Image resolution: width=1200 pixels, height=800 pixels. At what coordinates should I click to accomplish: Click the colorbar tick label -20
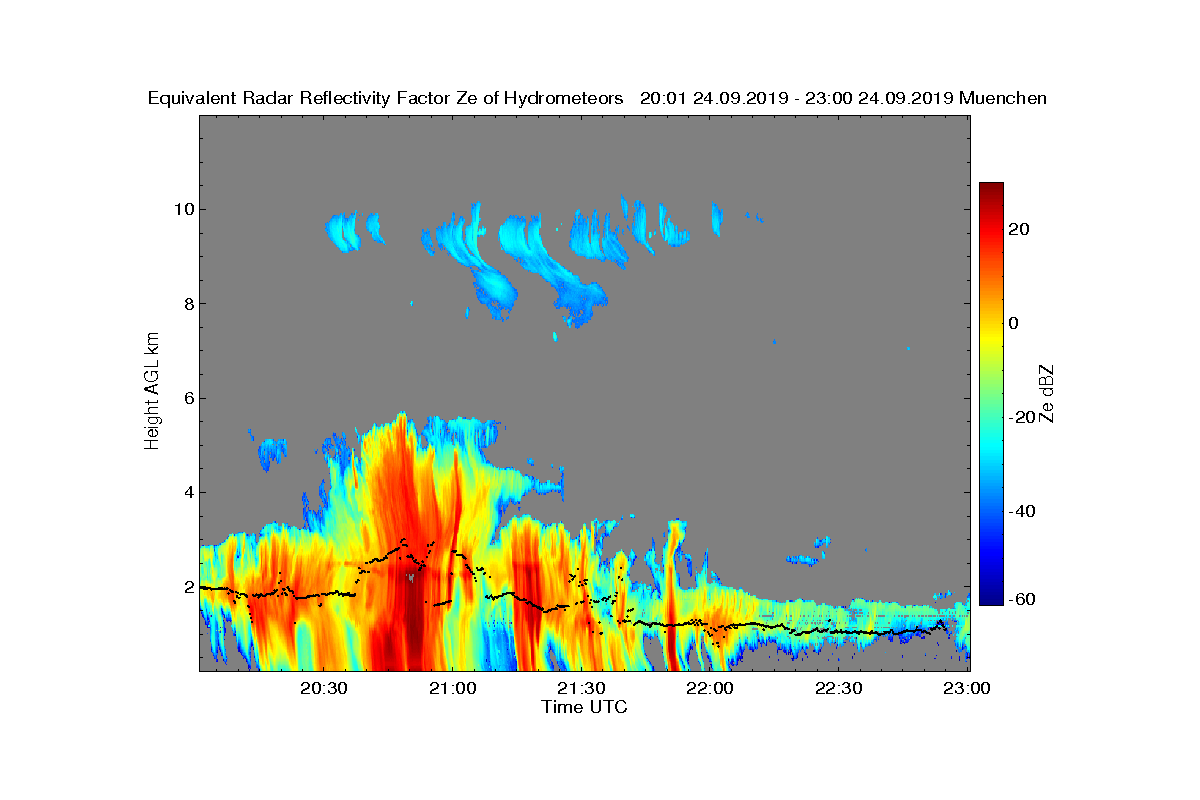1020,417
